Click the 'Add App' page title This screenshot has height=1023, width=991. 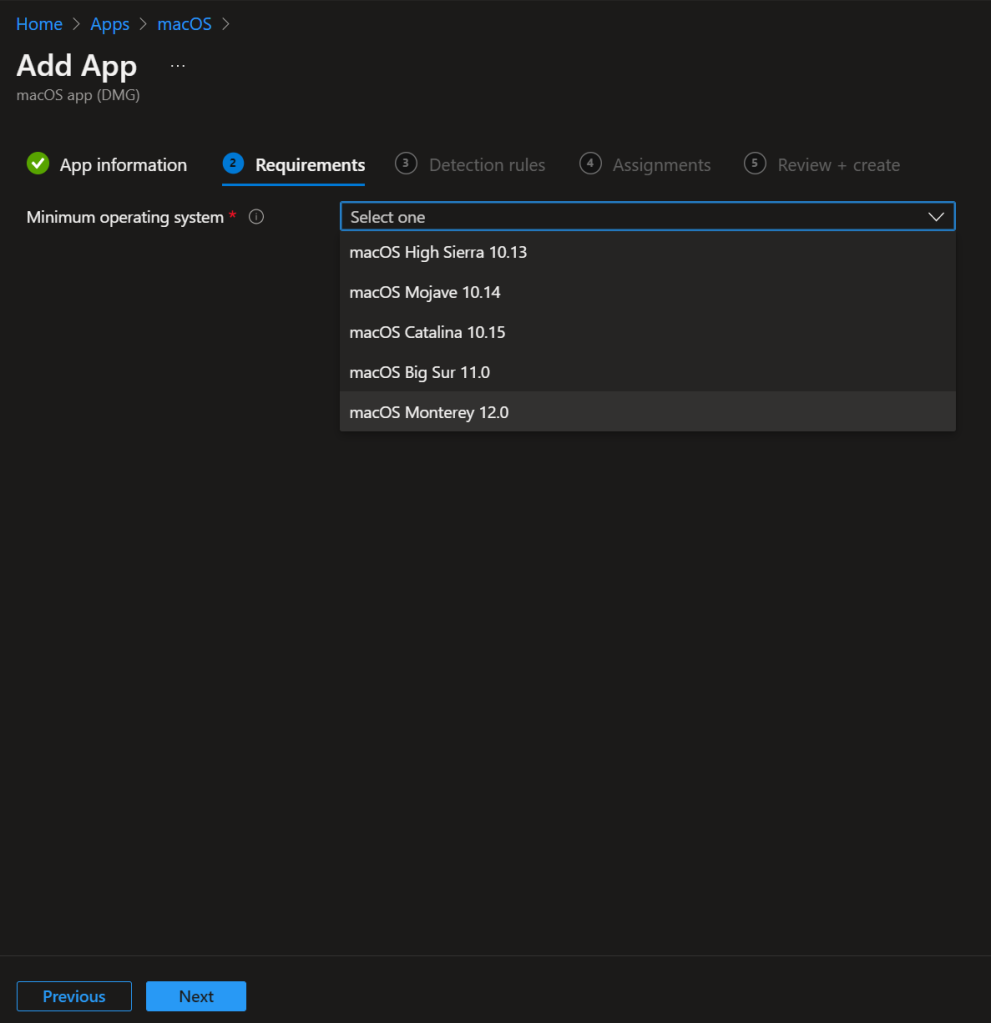[77, 66]
